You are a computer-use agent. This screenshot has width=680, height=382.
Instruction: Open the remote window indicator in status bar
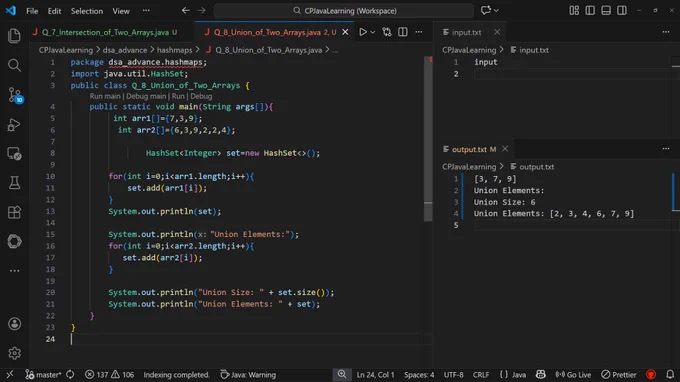click(10, 375)
